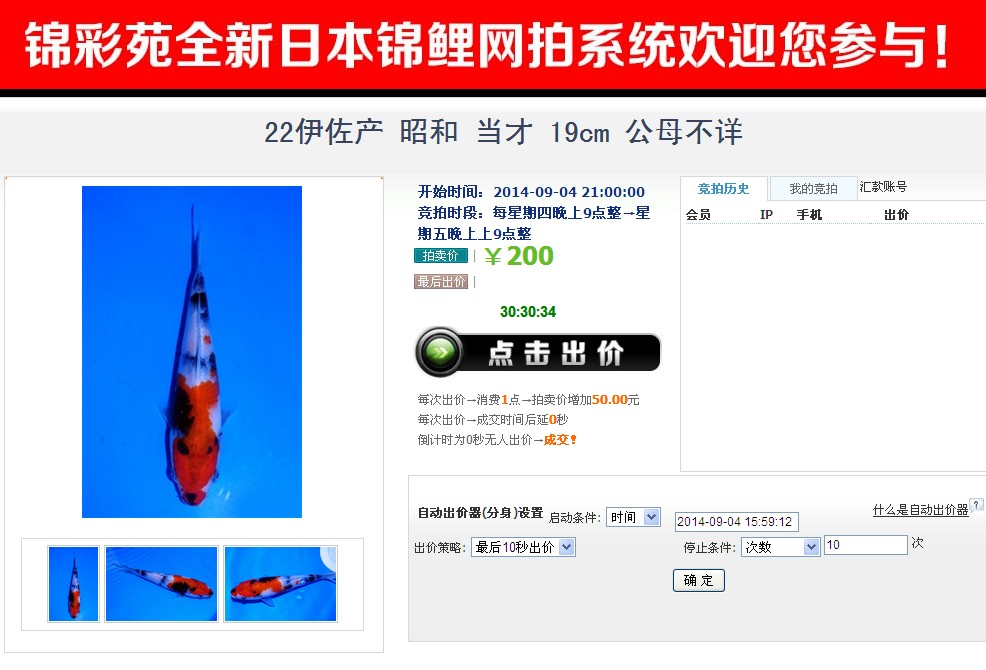Click the green arrow bid icon
Screen dimensions: 986x670
[x=440, y=353]
